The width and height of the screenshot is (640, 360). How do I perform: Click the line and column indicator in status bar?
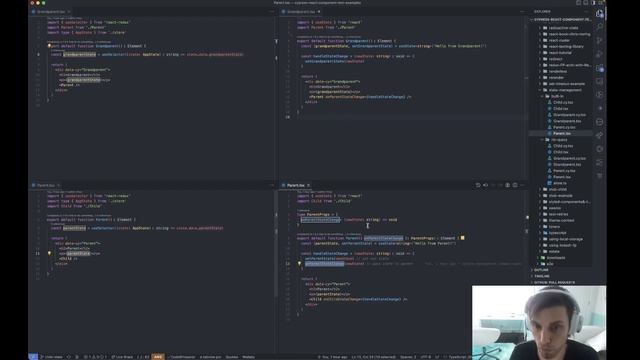click(x=373, y=357)
